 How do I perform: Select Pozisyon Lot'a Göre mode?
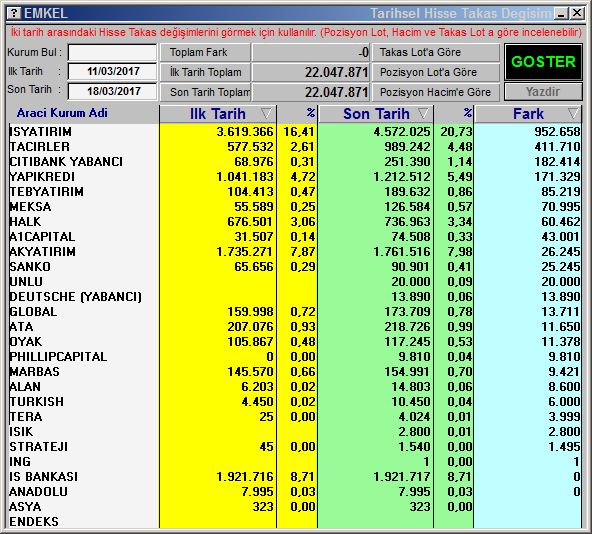coord(436,72)
